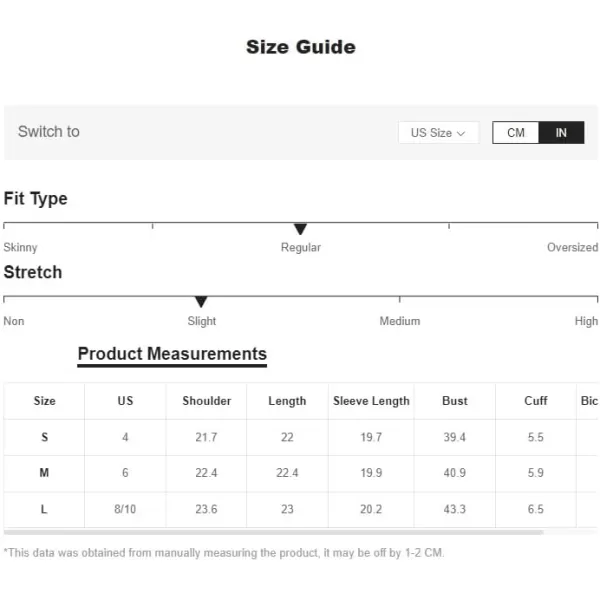
Task: Open the US Size dropdown
Action: coord(439,132)
